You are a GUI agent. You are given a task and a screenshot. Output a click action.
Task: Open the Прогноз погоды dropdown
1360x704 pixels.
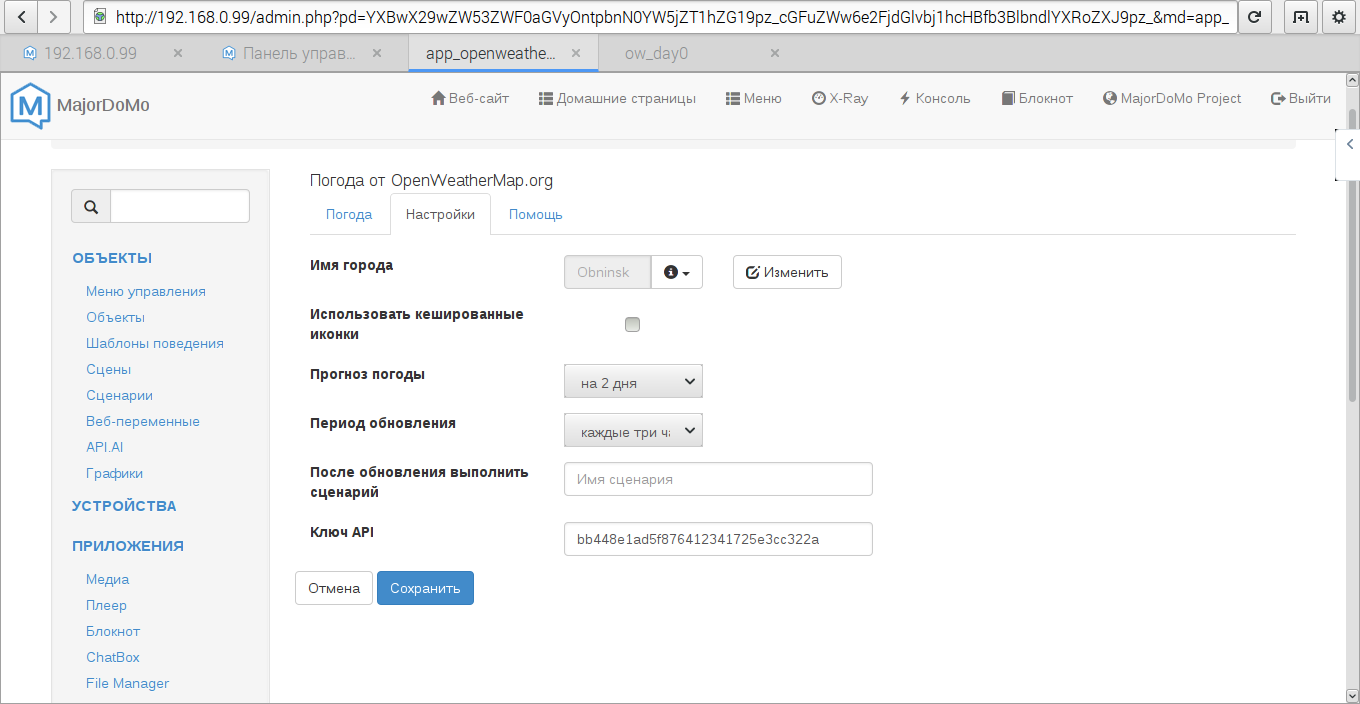click(x=634, y=381)
